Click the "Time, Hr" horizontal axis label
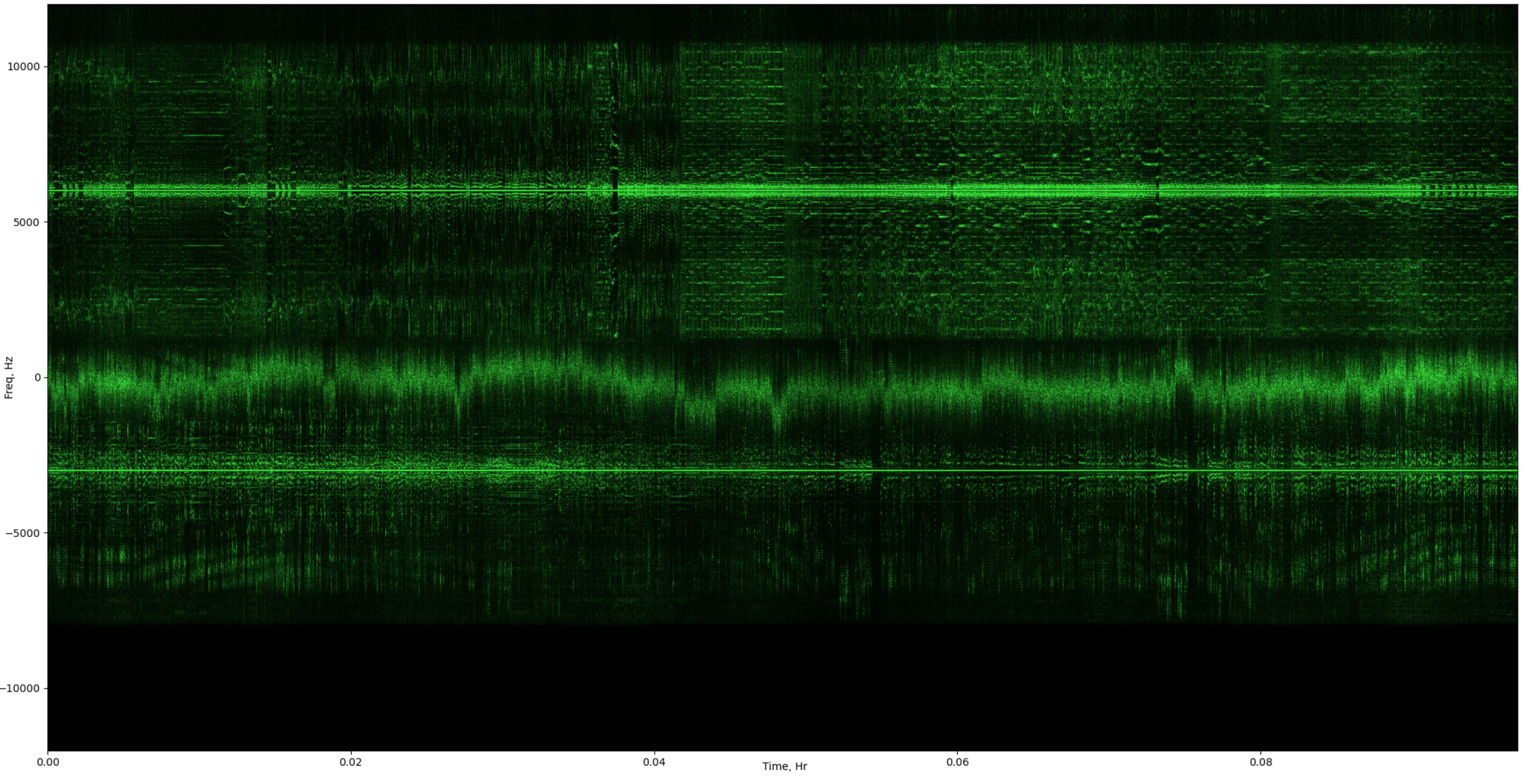The image size is (1524, 784). tap(784, 766)
